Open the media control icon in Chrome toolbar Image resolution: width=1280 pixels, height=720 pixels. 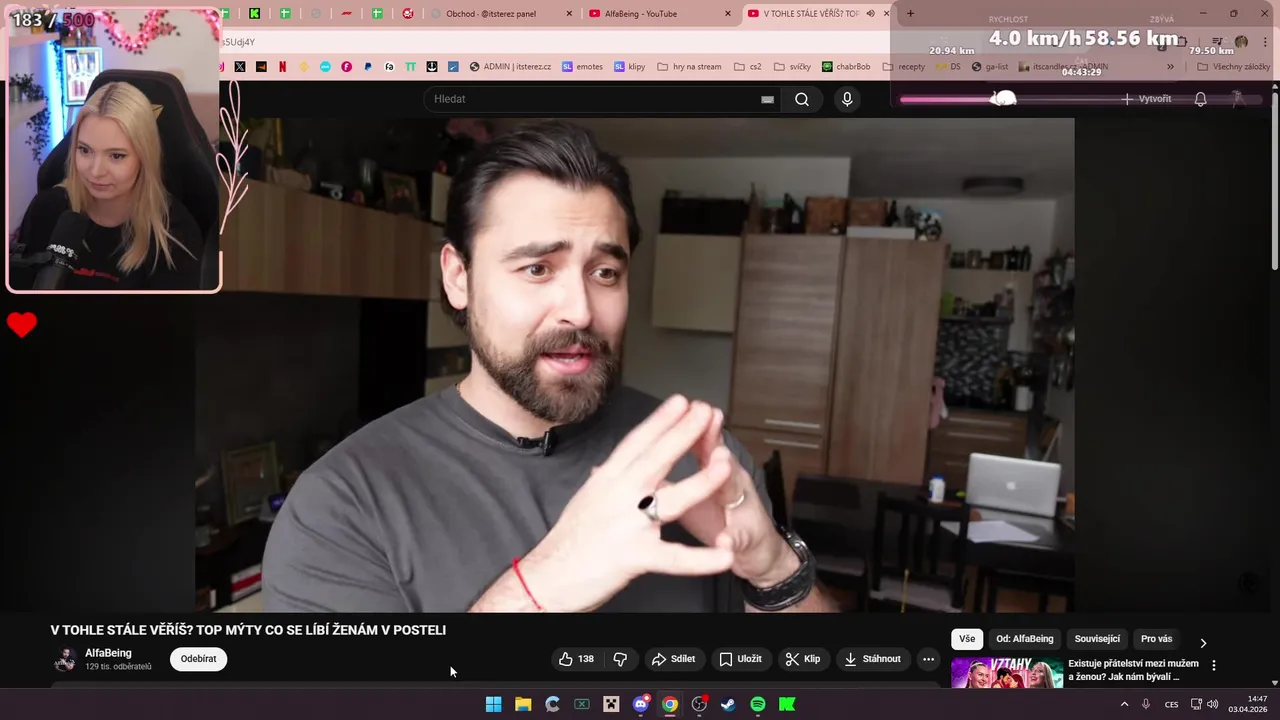[1217, 42]
